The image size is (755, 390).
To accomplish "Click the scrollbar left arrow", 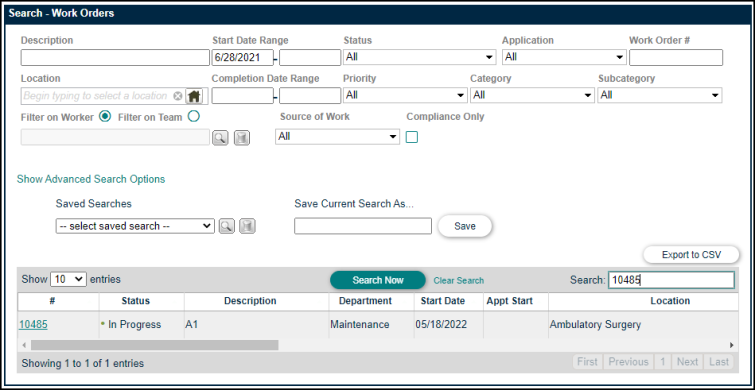I will coord(24,345).
